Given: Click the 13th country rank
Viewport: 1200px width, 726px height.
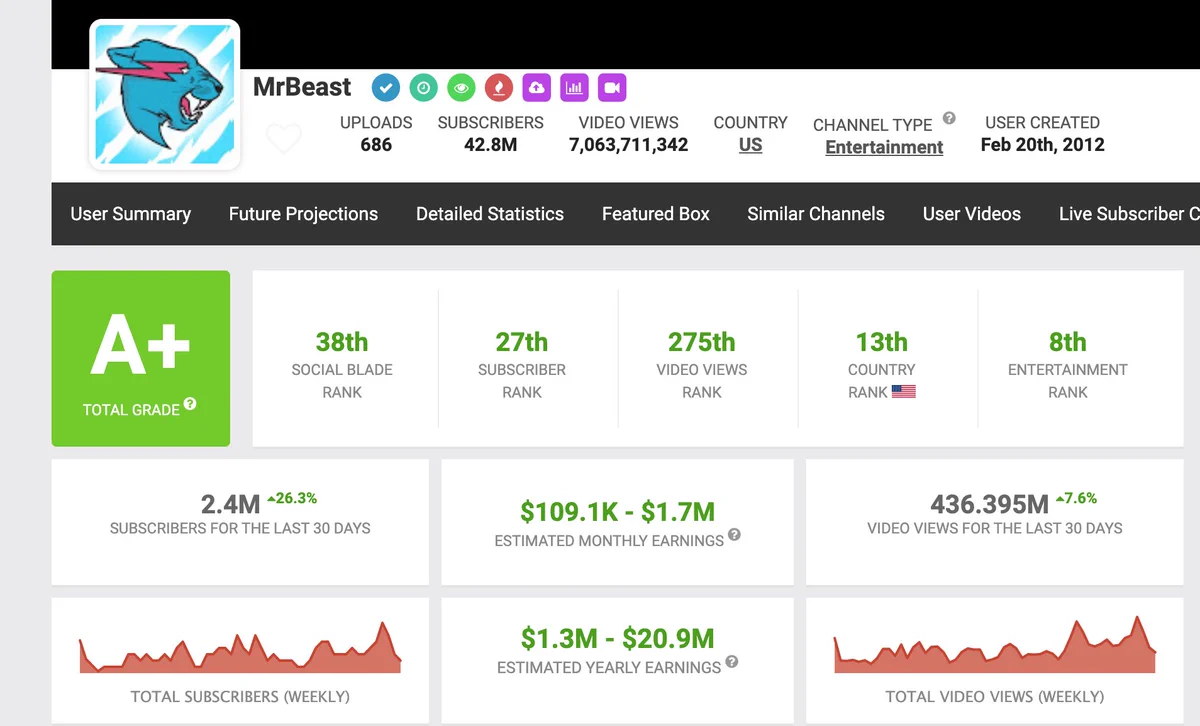Looking at the screenshot, I should (882, 342).
